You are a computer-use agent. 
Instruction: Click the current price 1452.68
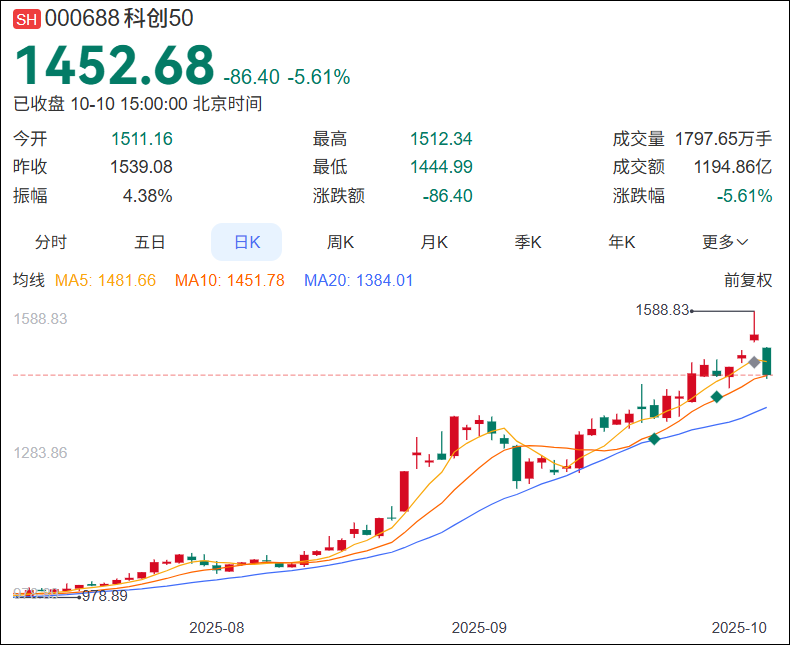[114, 66]
